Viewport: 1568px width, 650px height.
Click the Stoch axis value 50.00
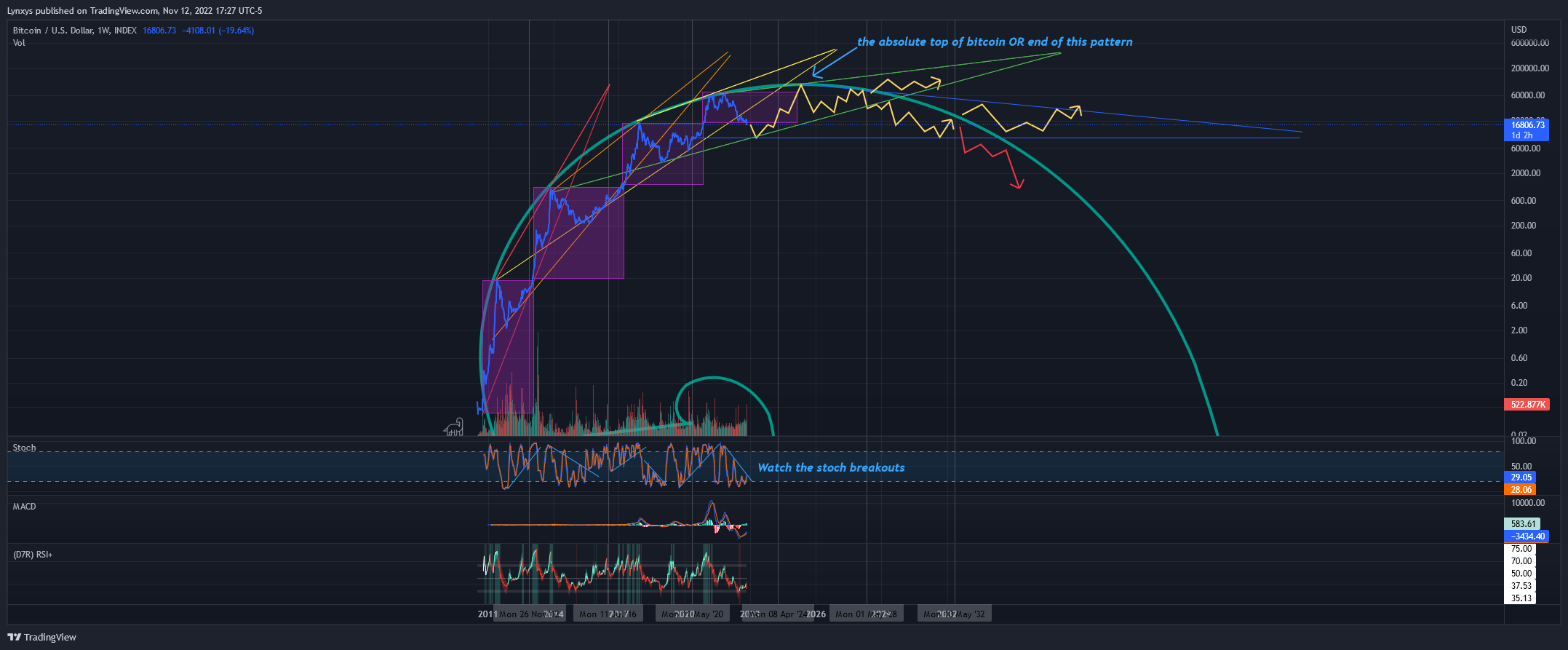coord(1521,467)
